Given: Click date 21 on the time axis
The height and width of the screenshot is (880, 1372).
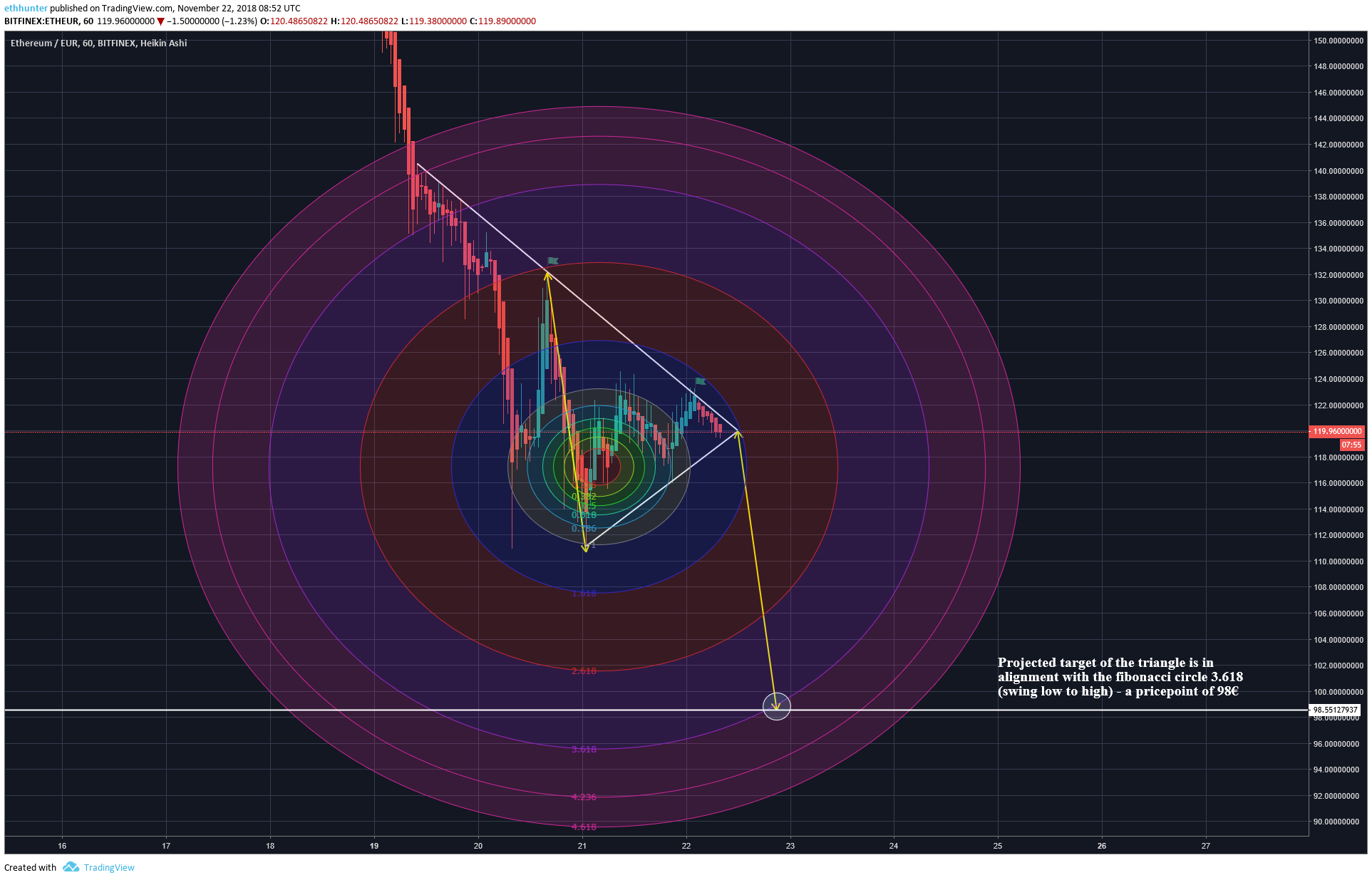Looking at the screenshot, I should click(x=582, y=846).
